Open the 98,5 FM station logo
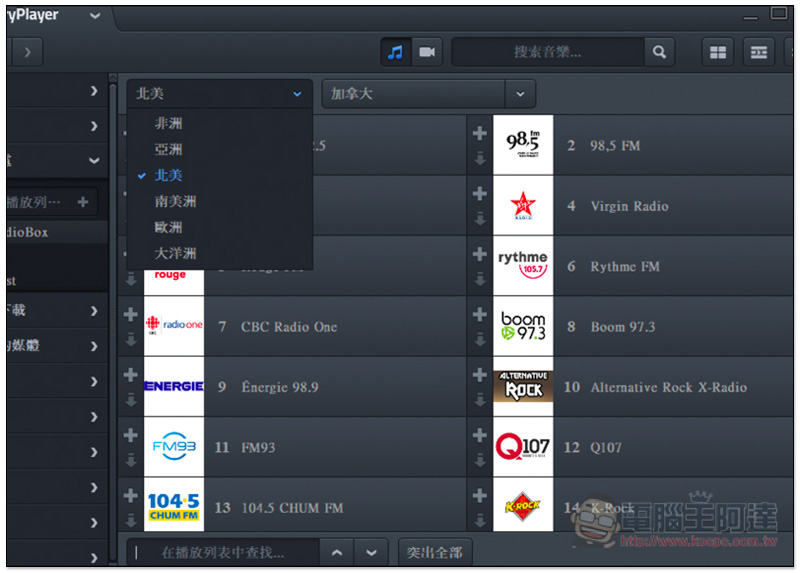Image resolution: width=800 pixels, height=573 pixels. pyautogui.click(x=523, y=145)
